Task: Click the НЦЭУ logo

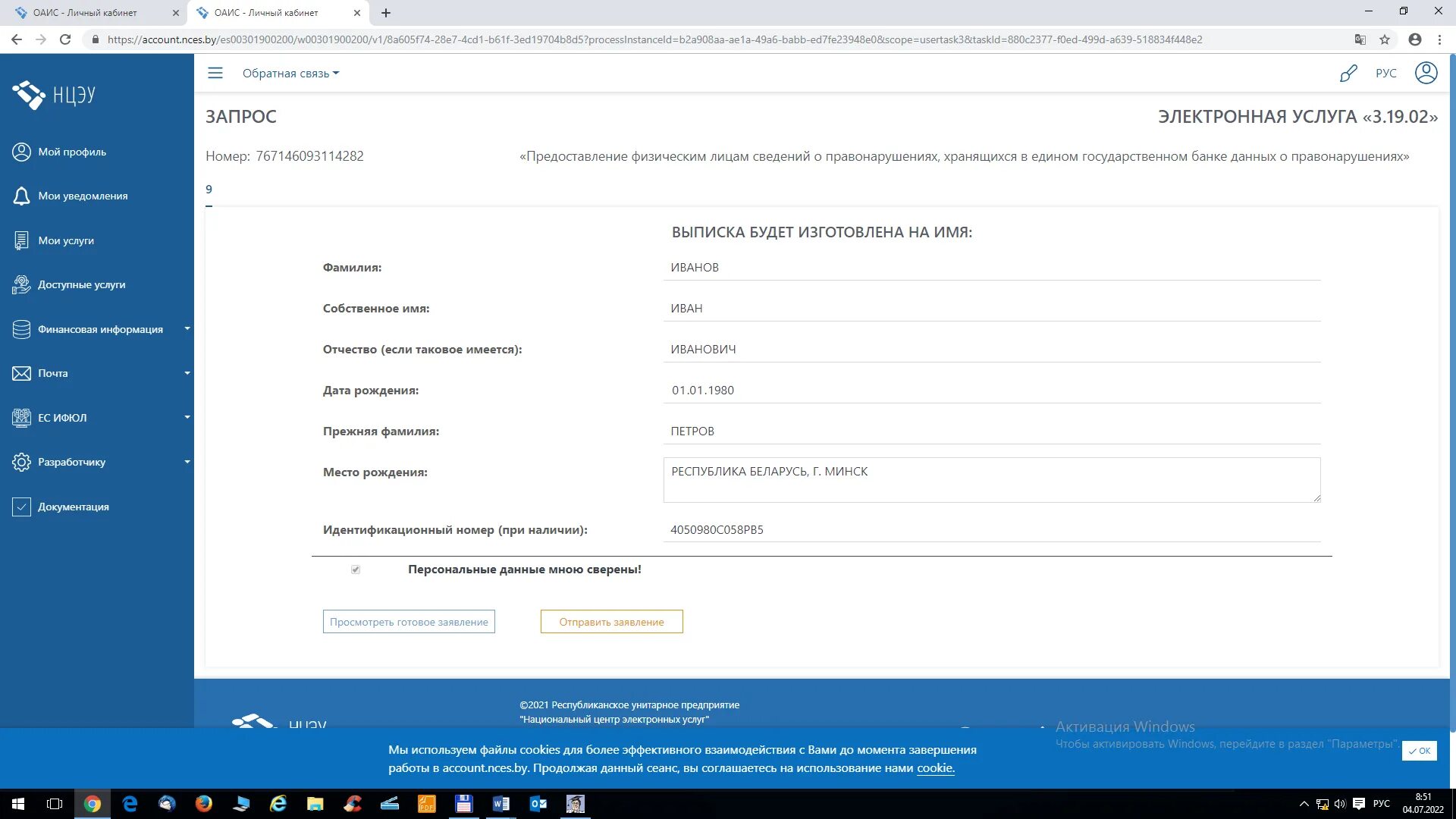Action: pos(55,95)
